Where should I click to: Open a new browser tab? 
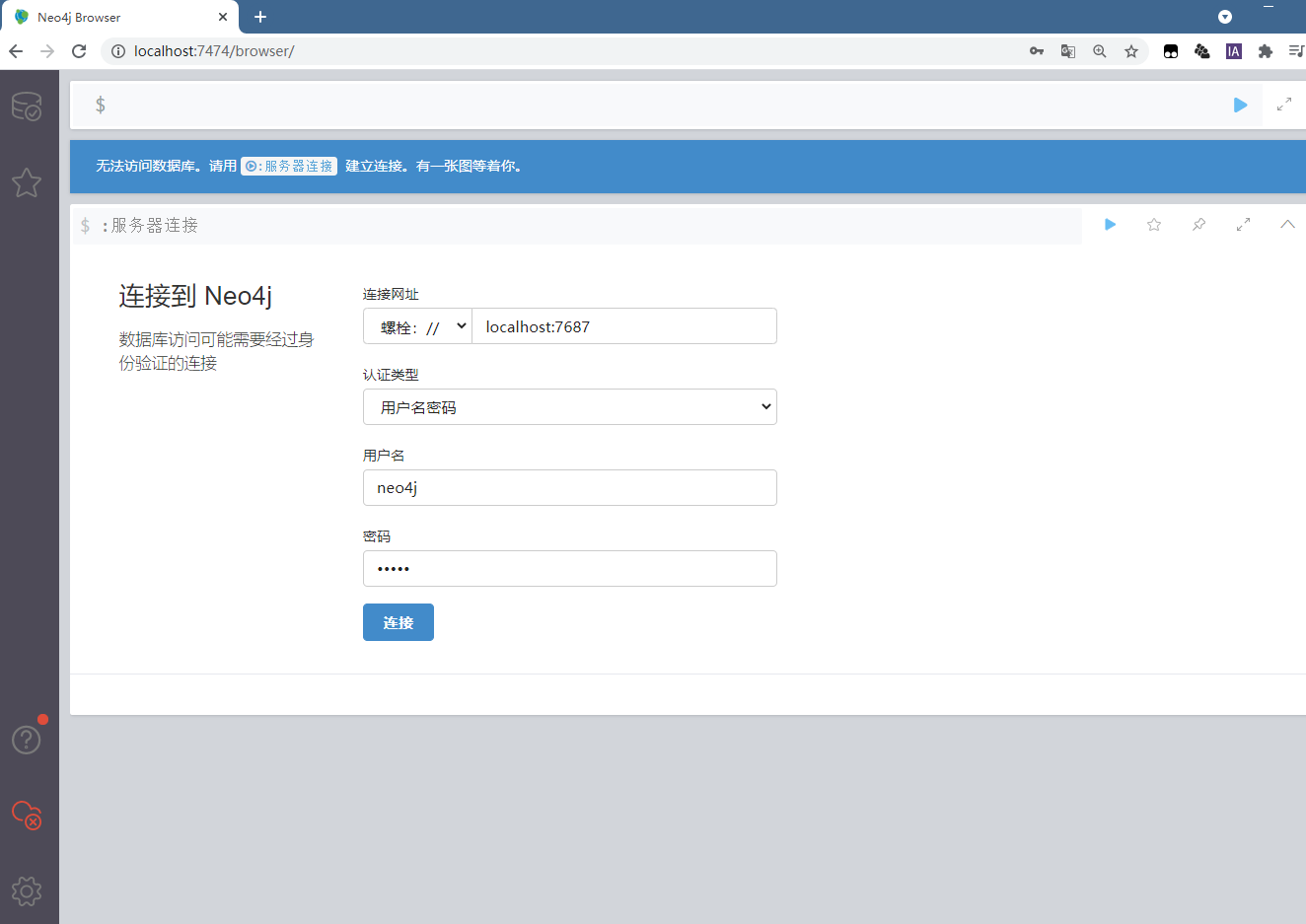tap(259, 17)
